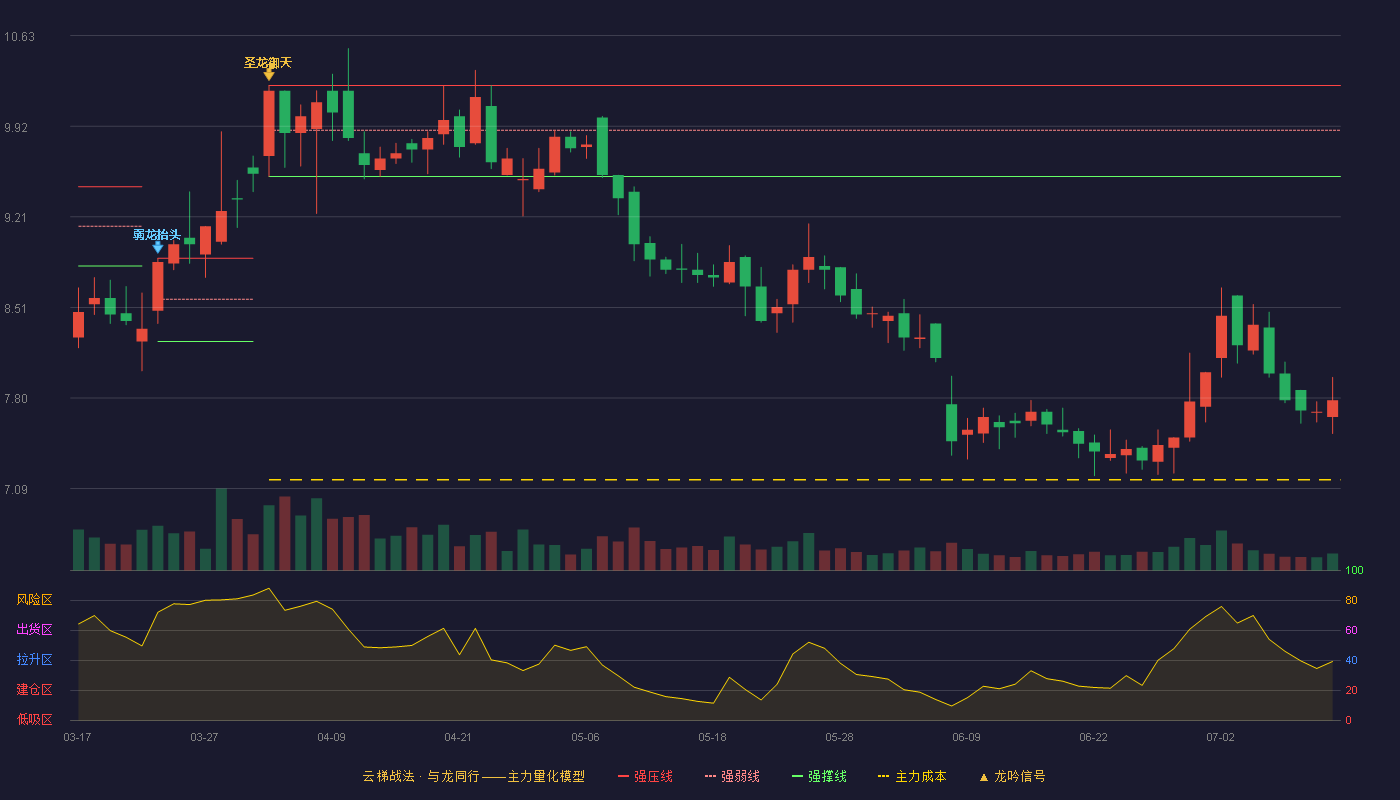The width and height of the screenshot is (1400, 800).
Task: Click the blue arrow marker under 勇龙抬头
Action: [x=158, y=246]
